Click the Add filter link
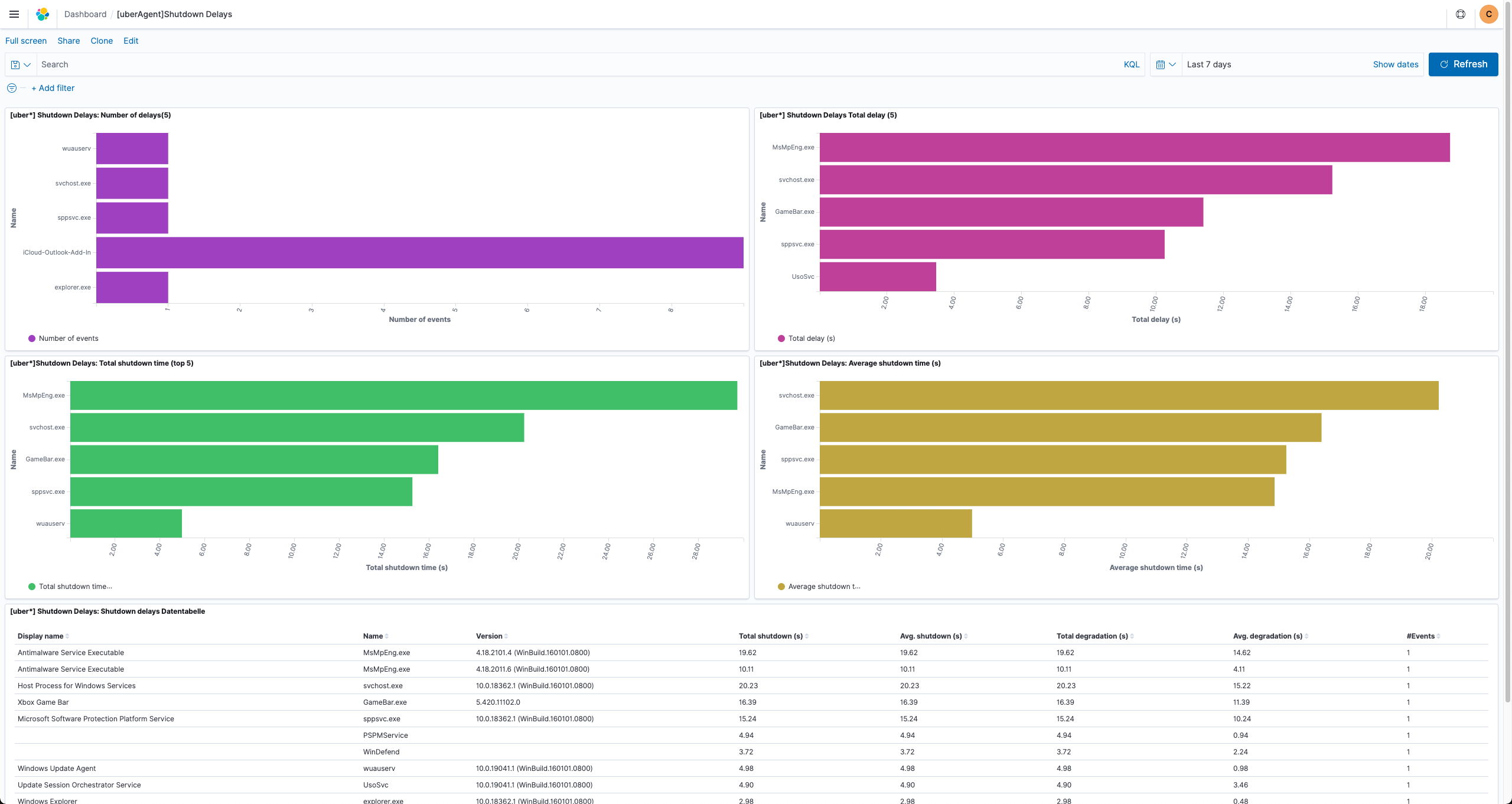 [x=53, y=88]
